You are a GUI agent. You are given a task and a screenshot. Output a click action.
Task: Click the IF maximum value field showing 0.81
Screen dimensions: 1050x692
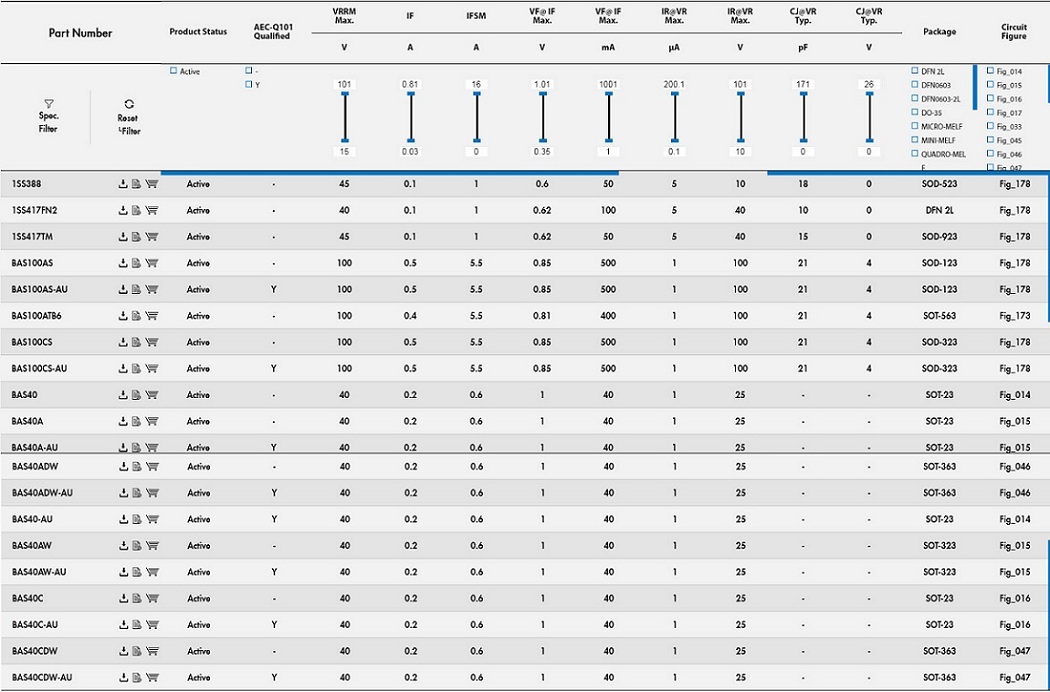pyautogui.click(x=410, y=84)
